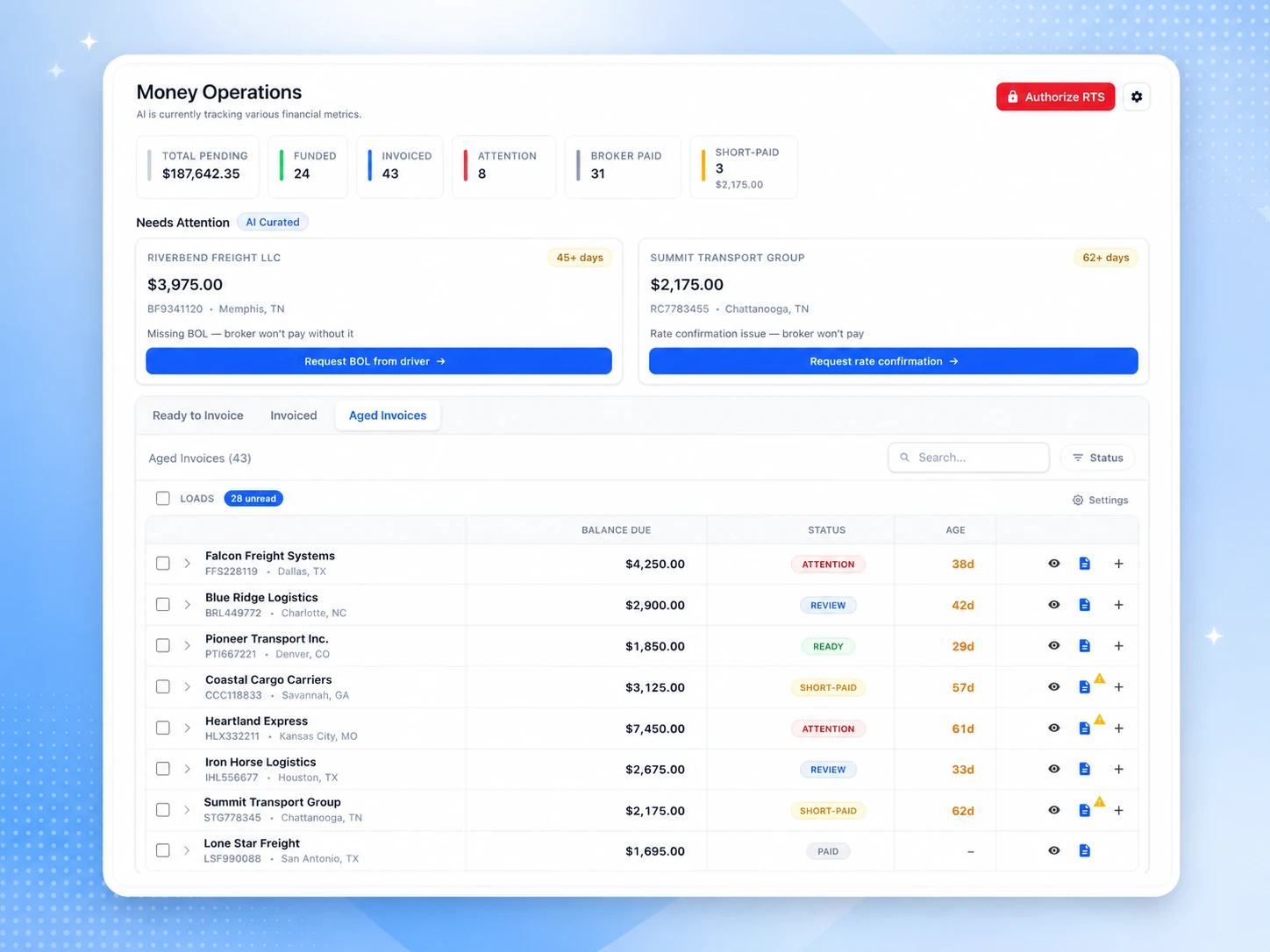Open document icon for Lone Star Freight
Image resolution: width=1270 pixels, height=952 pixels.
tap(1085, 851)
